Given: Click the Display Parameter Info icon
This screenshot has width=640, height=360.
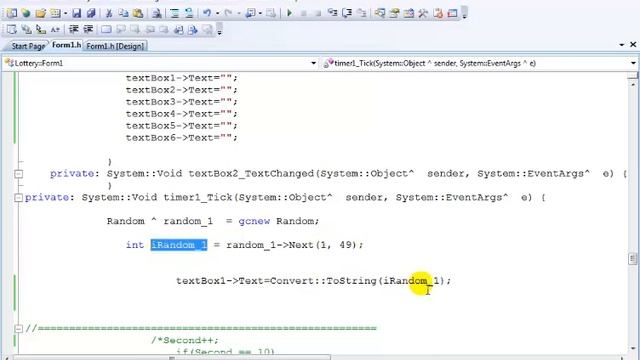Looking at the screenshot, I should click(27, 29).
